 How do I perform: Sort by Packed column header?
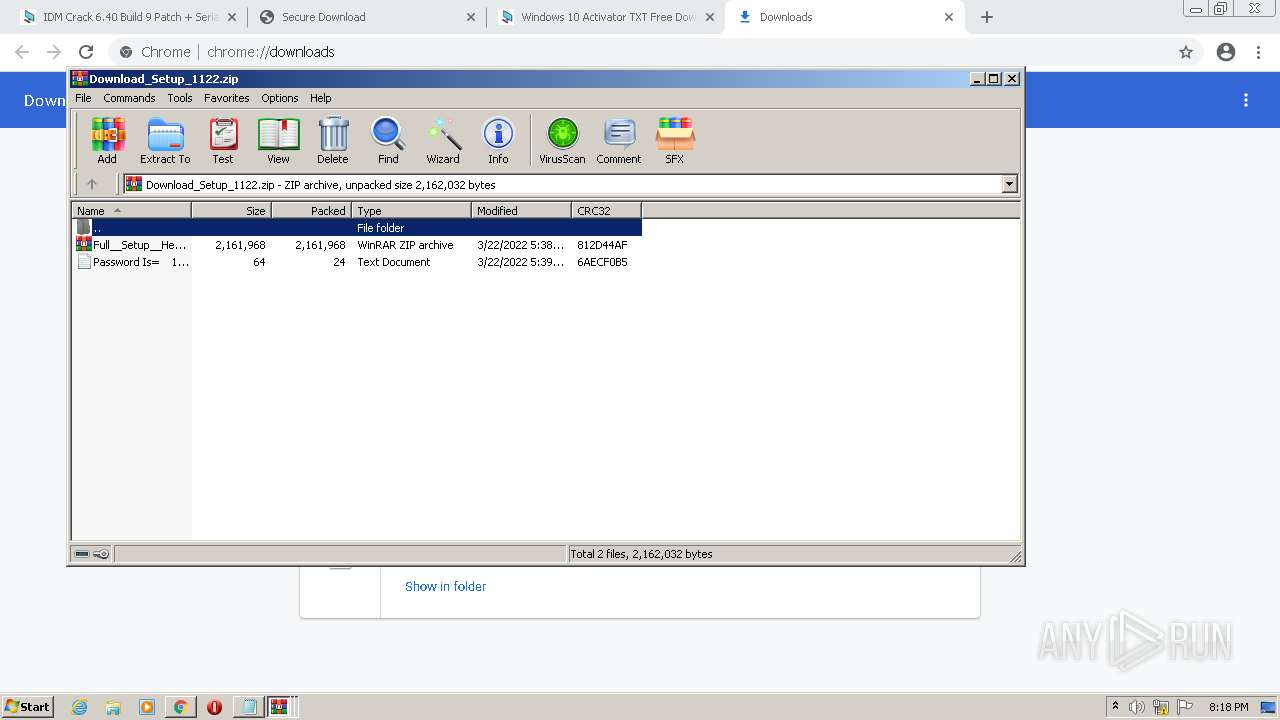(x=311, y=210)
